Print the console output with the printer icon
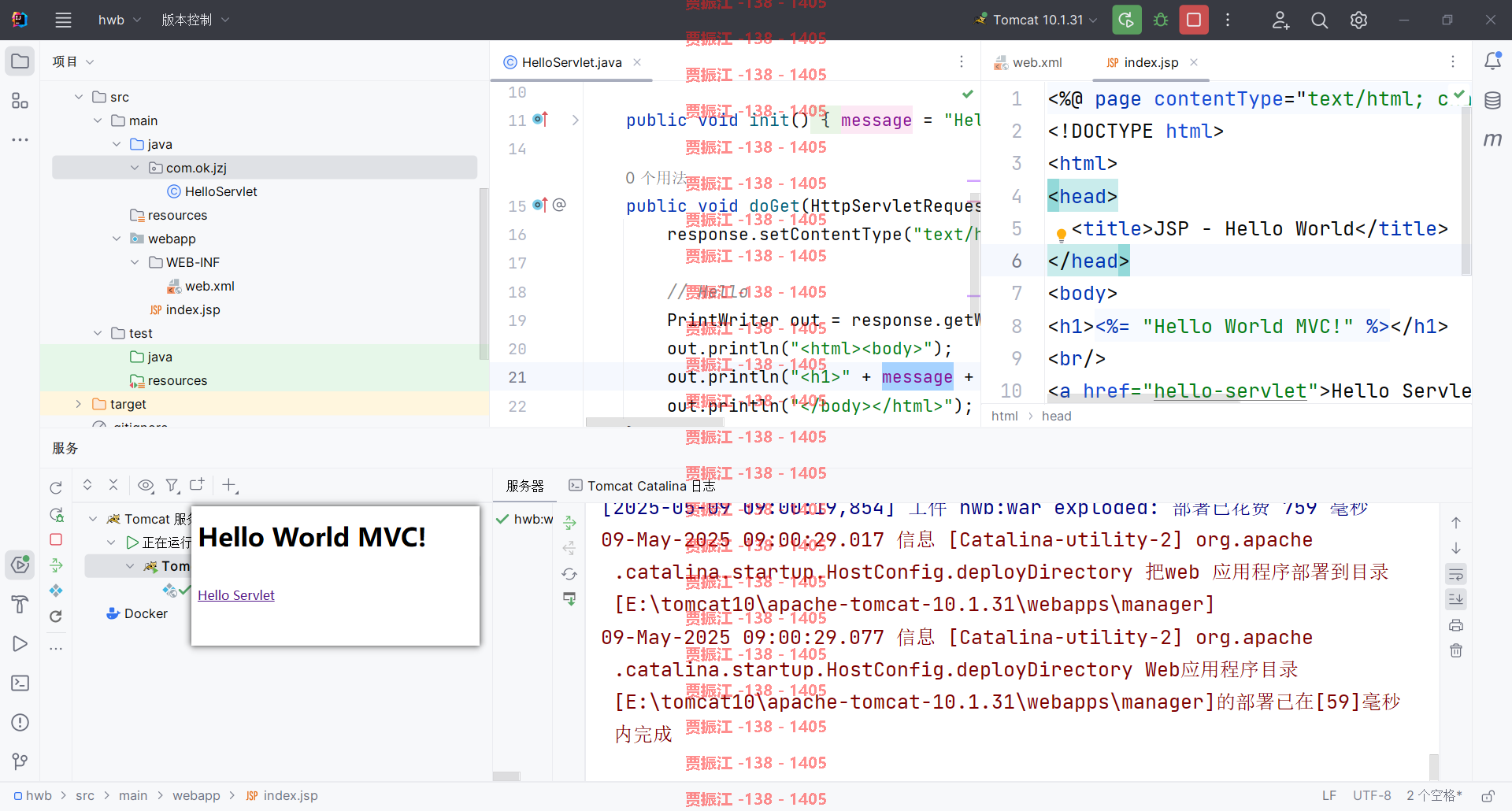 pyautogui.click(x=1456, y=625)
